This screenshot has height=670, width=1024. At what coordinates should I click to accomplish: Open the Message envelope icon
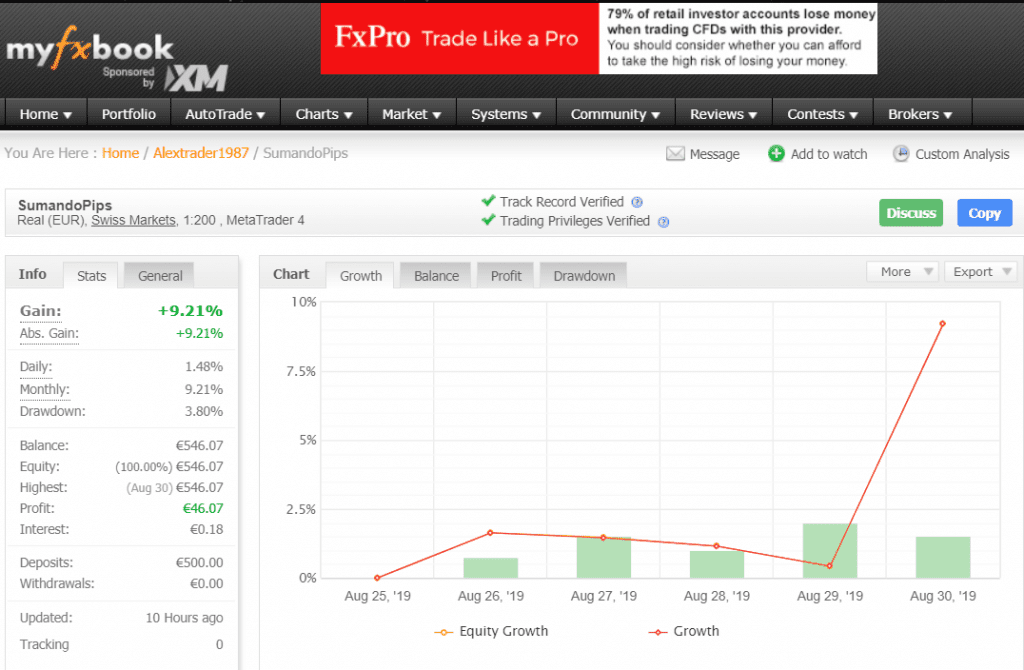tap(676, 153)
